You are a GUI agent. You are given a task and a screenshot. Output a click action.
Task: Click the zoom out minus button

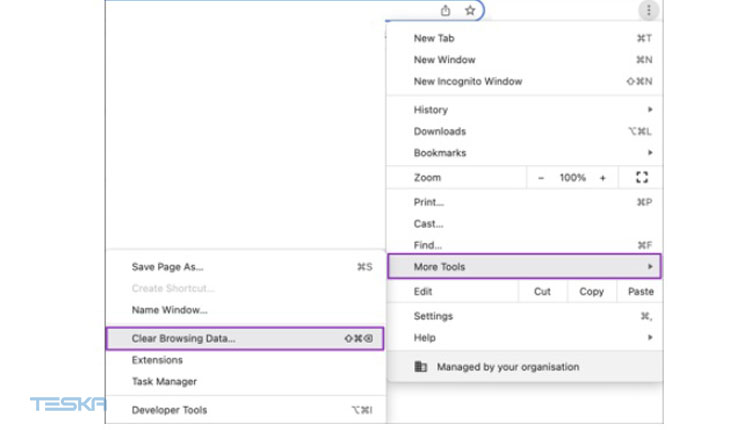(x=541, y=178)
